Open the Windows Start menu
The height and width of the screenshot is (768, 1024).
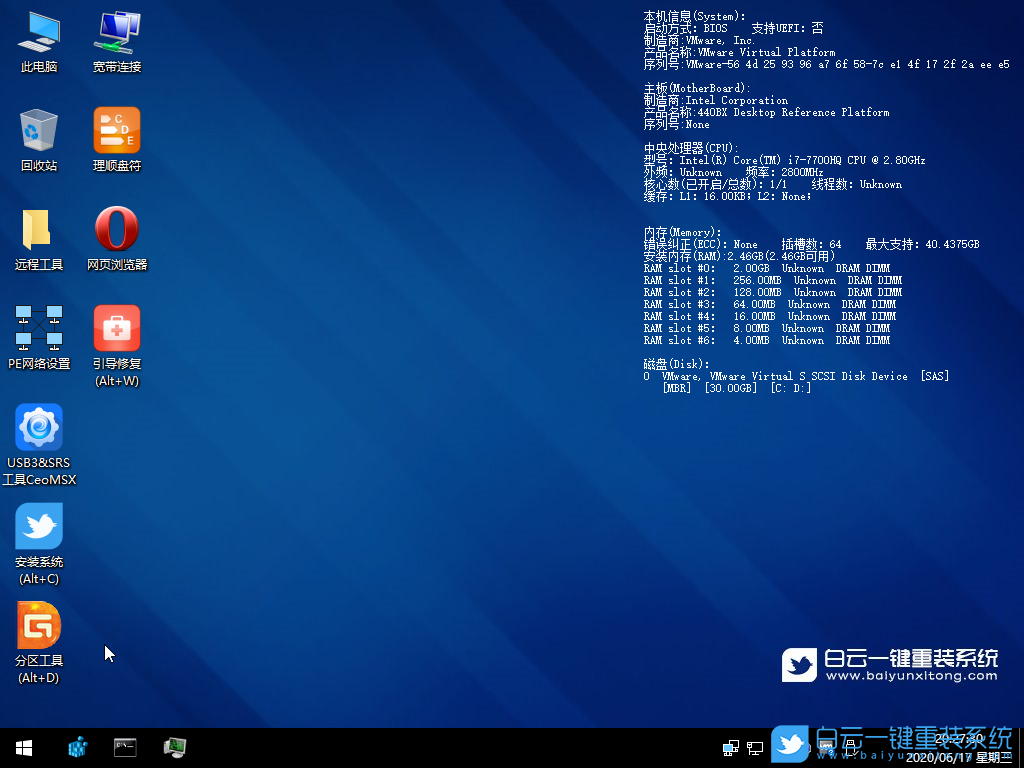coord(22,746)
